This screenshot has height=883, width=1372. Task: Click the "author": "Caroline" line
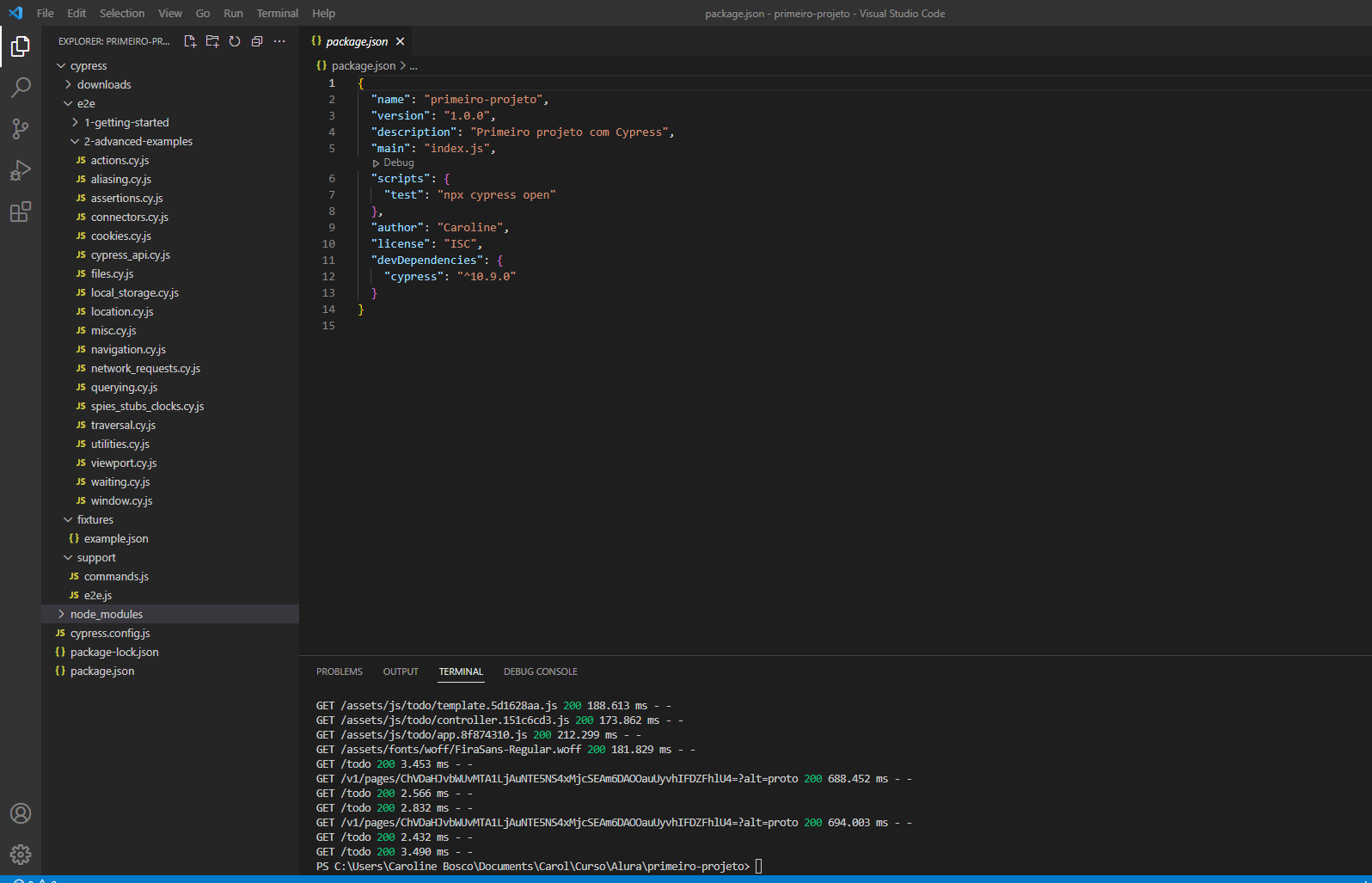pyautogui.click(x=440, y=227)
